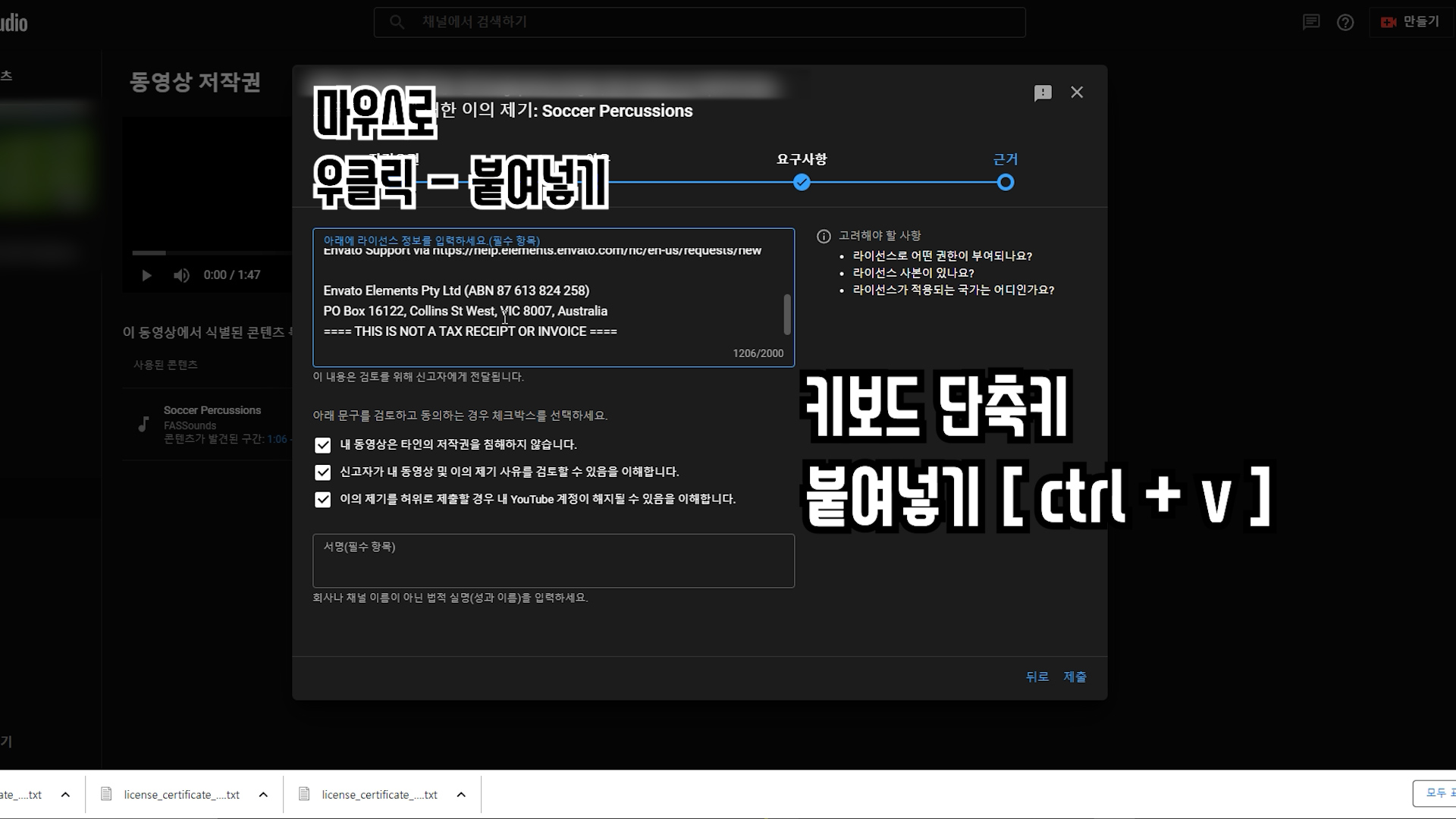This screenshot has width=1456, height=819.
Task: Click the 만들기 create camera button
Action: pos(1410,23)
